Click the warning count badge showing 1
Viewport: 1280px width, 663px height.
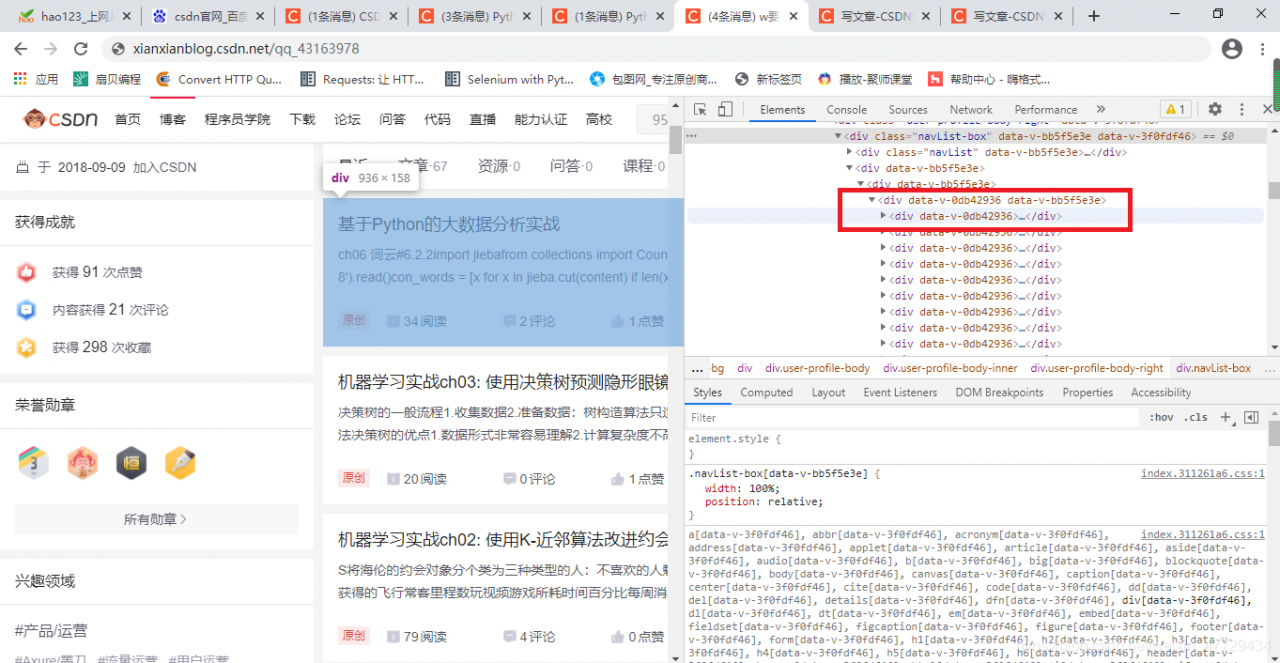(x=1175, y=110)
